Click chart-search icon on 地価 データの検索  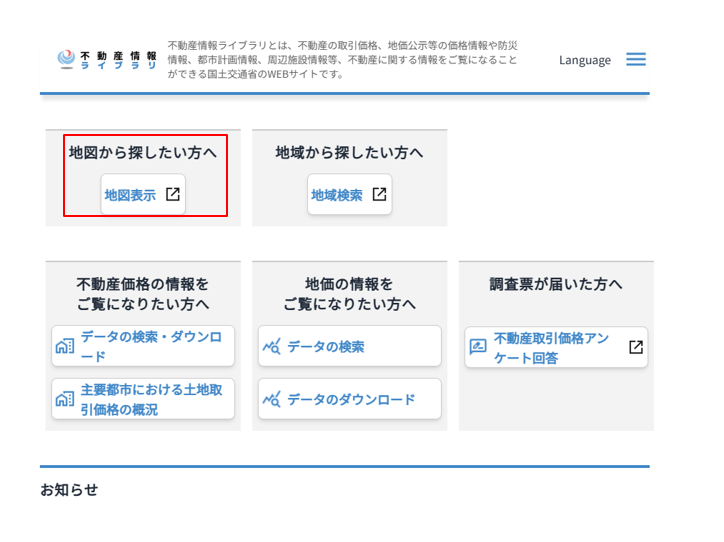point(272,347)
